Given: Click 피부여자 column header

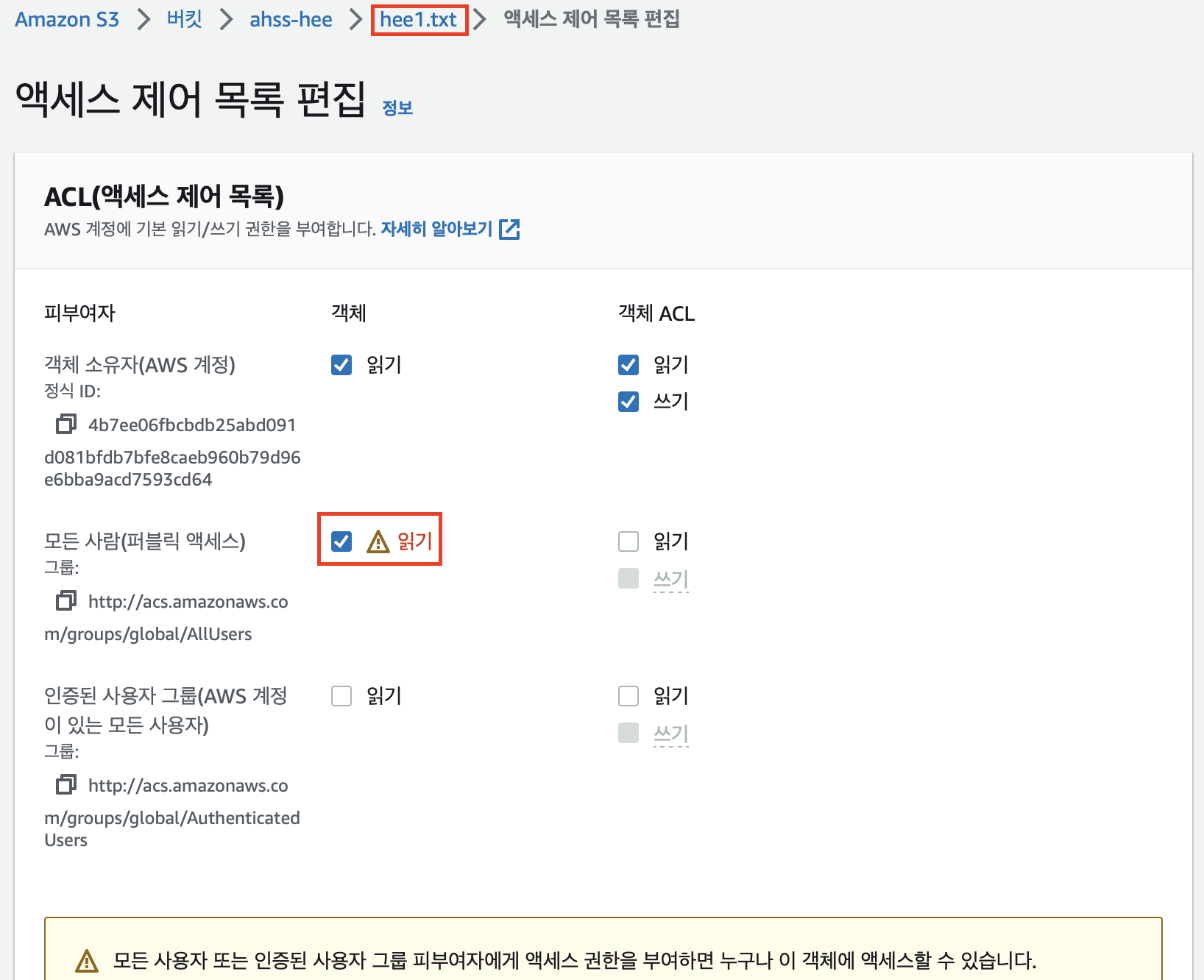Looking at the screenshot, I should tap(80, 313).
